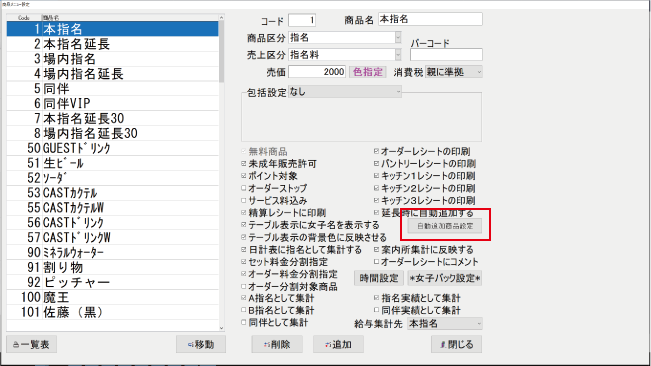Enable オーダーストップ checkbox
This screenshot has height=366, width=651.
(x=244, y=188)
